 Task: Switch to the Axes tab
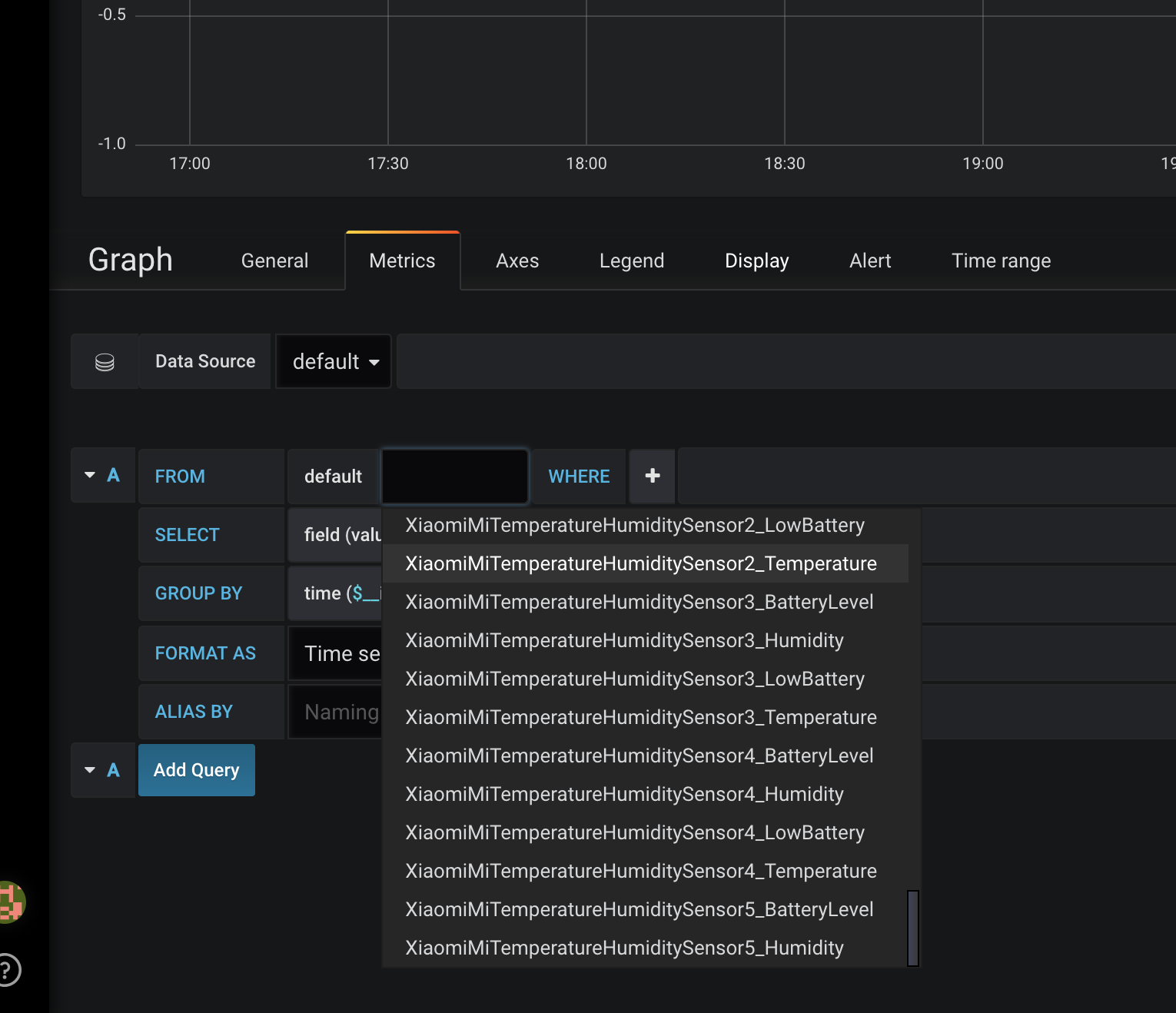click(517, 261)
